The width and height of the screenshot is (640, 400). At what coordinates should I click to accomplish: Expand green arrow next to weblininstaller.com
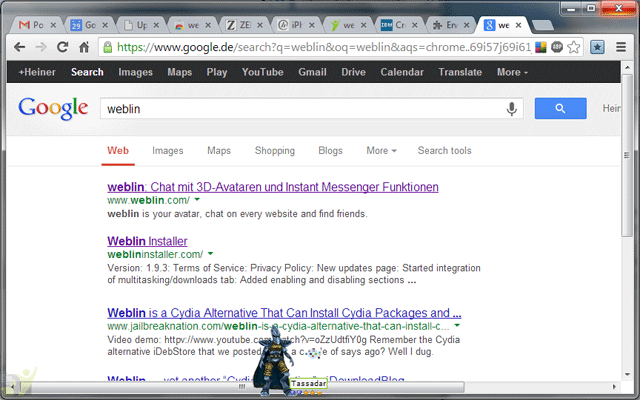pos(210,254)
